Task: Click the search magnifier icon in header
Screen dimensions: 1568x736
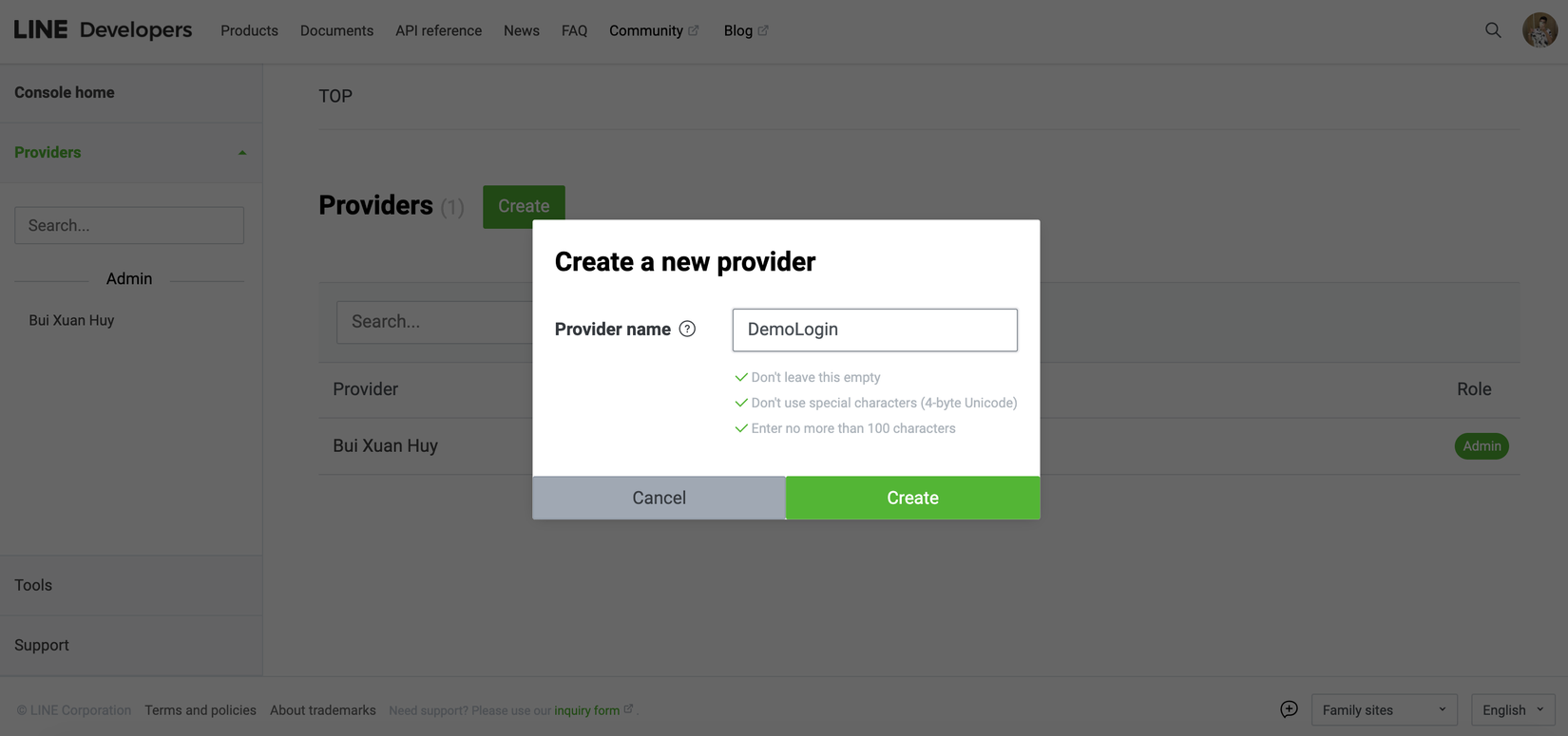Action: click(1493, 30)
